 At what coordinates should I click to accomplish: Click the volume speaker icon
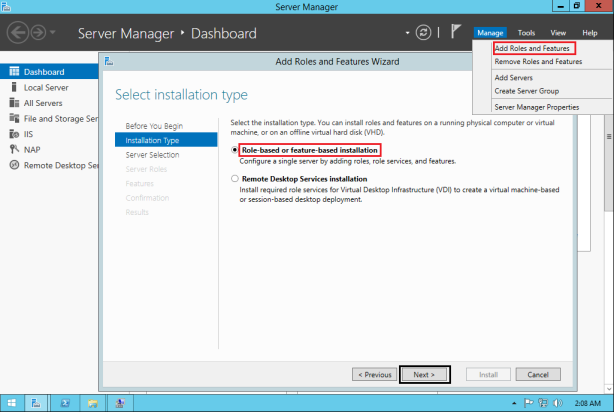point(557,403)
